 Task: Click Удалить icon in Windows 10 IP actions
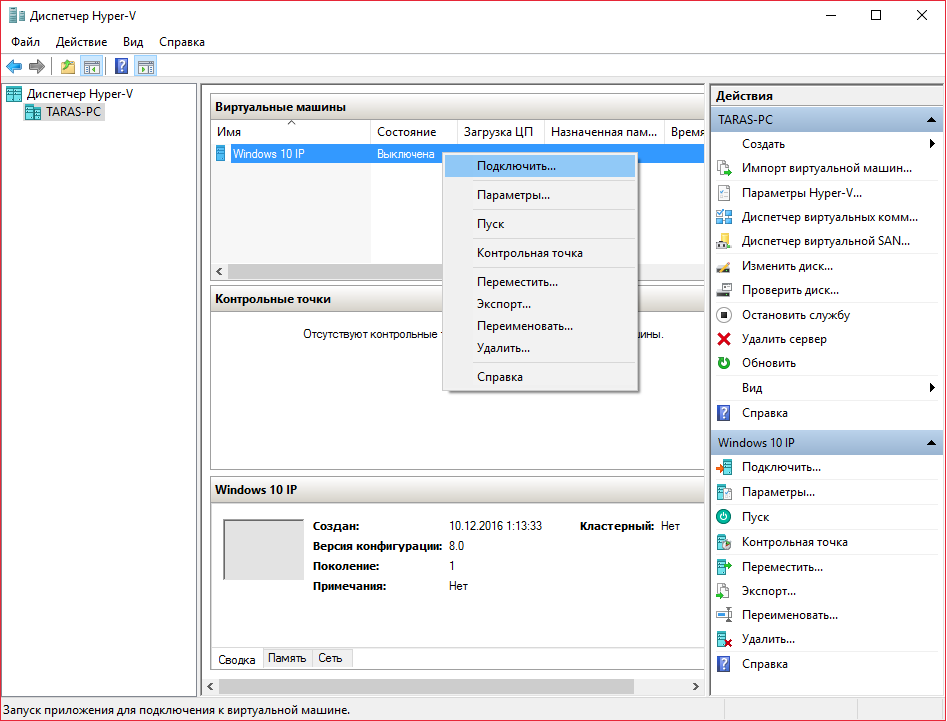724,639
